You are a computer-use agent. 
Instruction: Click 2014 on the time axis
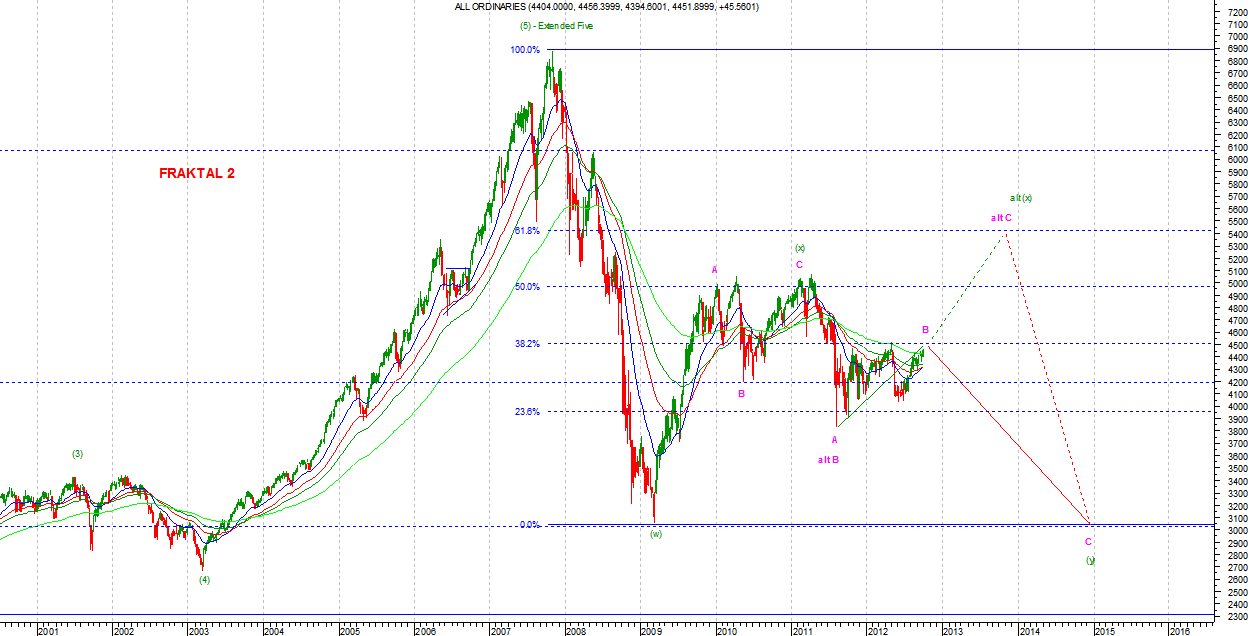pyautogui.click(x=1027, y=630)
